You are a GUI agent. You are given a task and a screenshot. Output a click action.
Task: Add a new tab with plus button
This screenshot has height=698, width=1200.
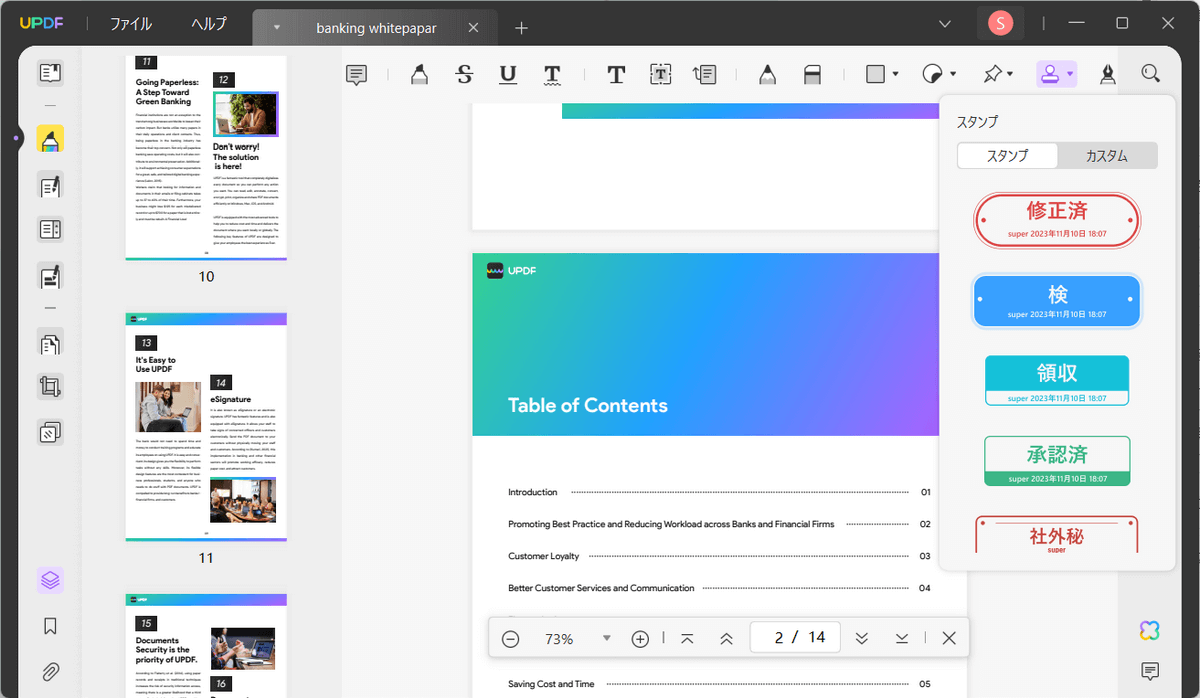coord(521,28)
